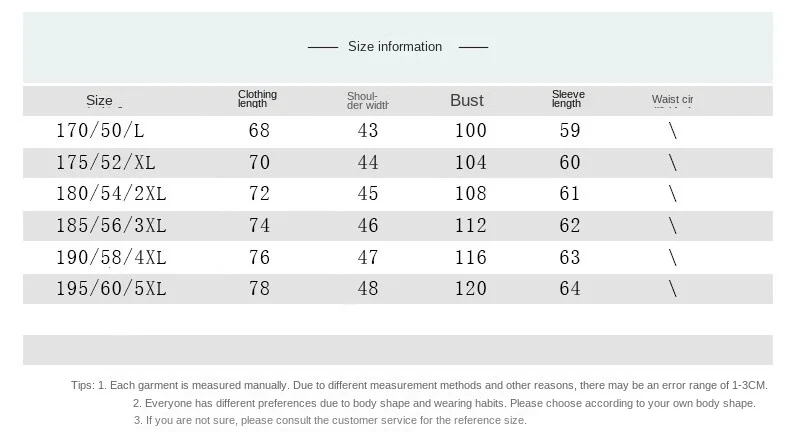Click the bust value 116
Image resolution: width=790 pixels, height=441 pixels.
tap(470, 258)
